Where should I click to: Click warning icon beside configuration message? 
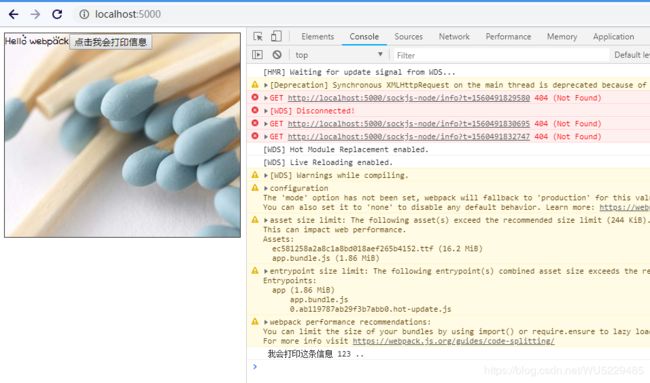tap(255, 188)
